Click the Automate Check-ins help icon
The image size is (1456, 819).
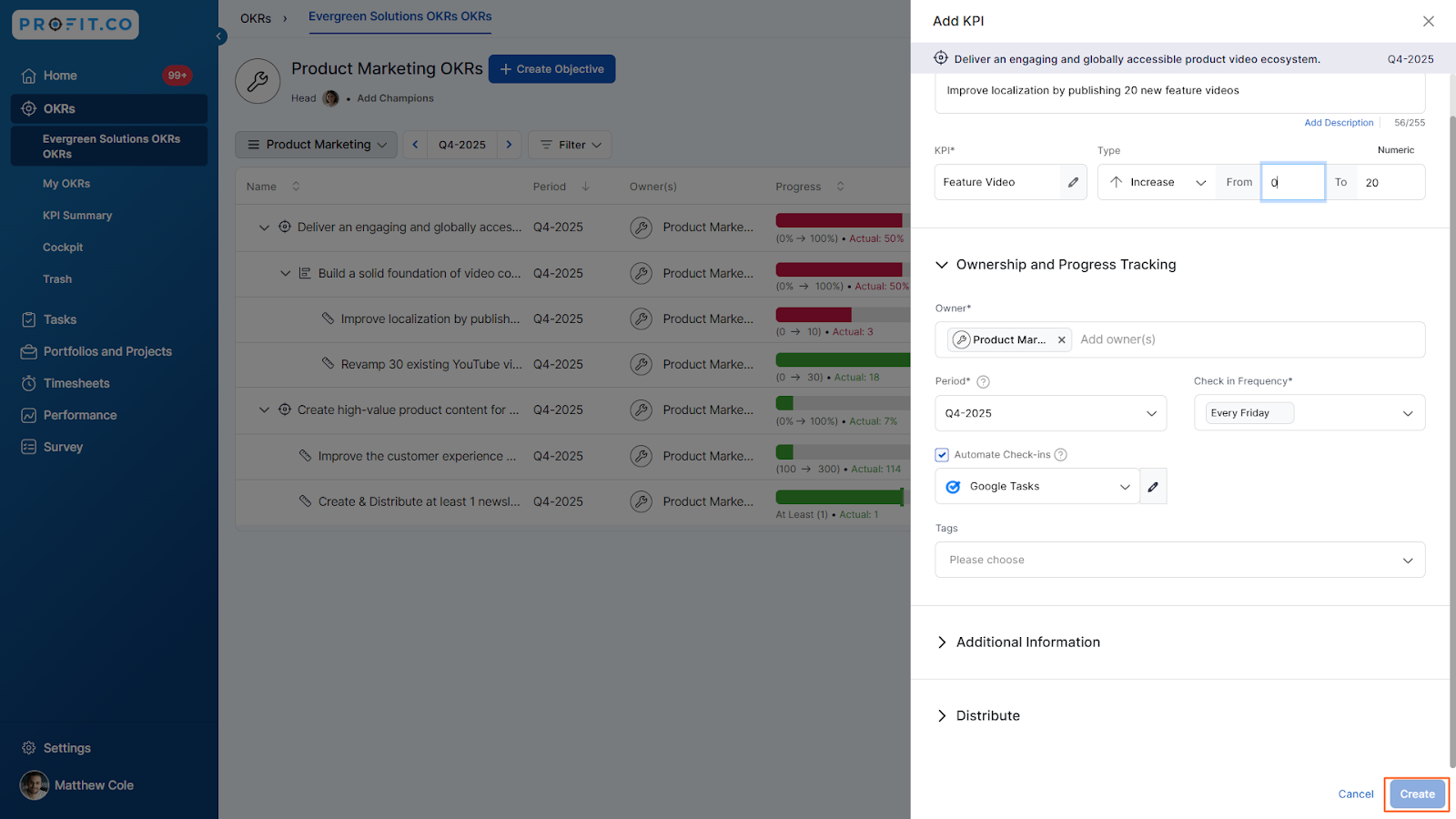1060,455
